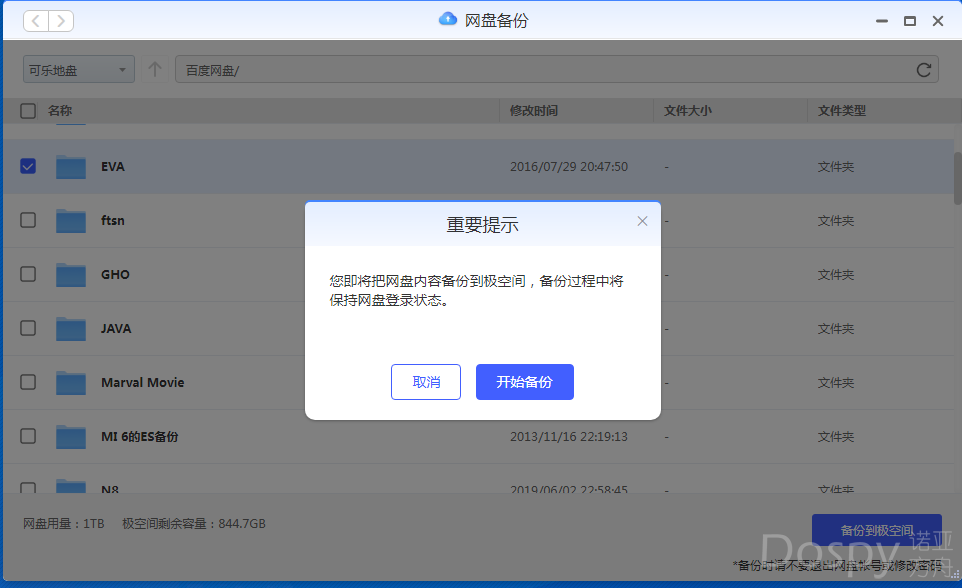Image resolution: width=962 pixels, height=588 pixels.
Task: Click the back navigation arrow
Action: [36, 21]
